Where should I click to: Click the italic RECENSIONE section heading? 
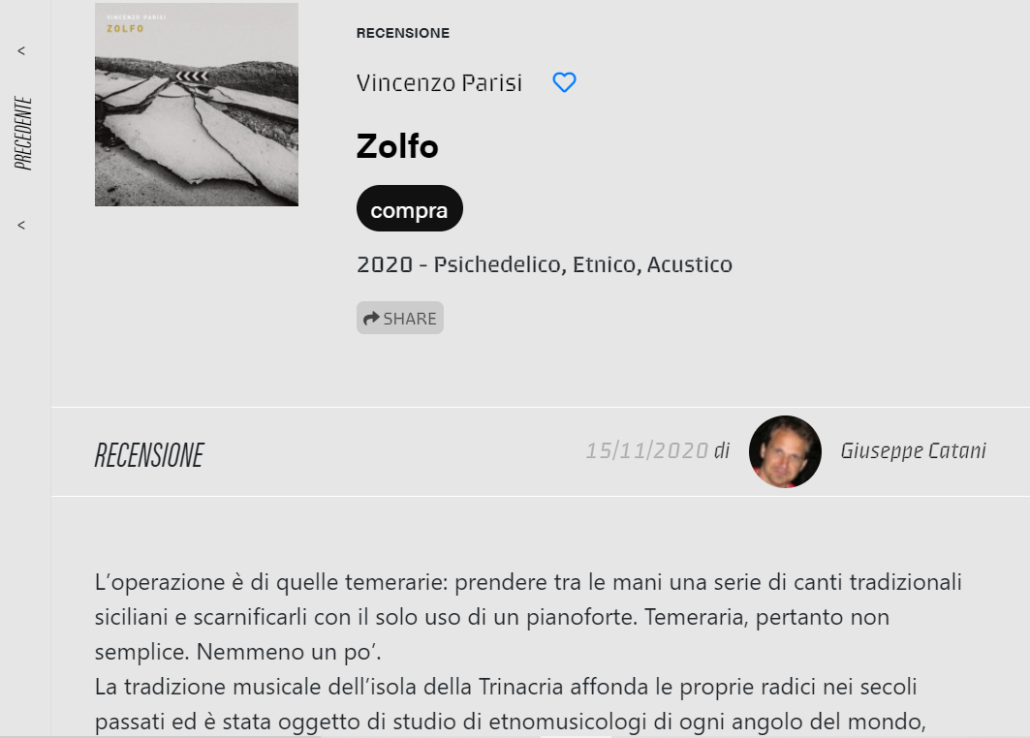(149, 455)
